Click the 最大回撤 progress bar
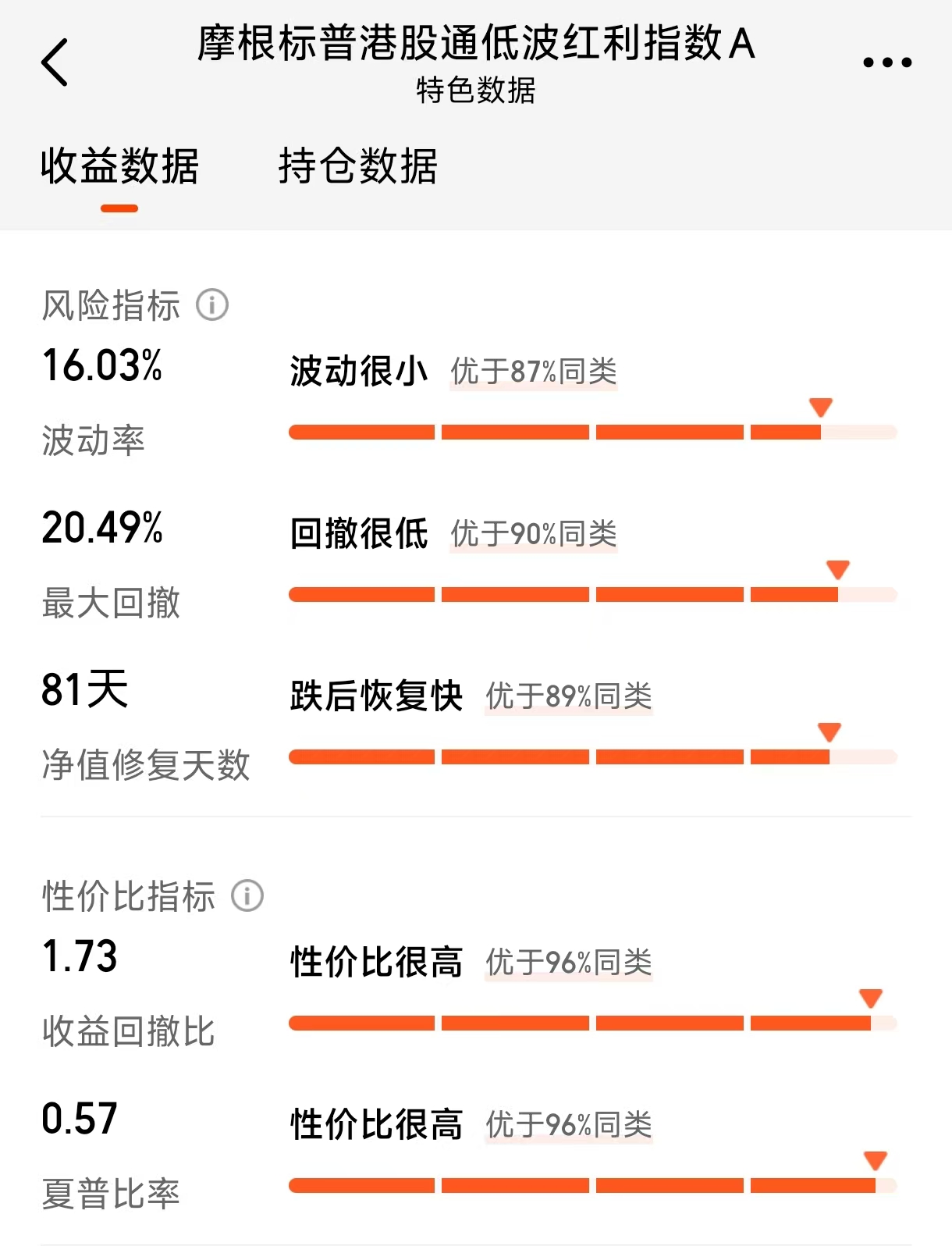 click(x=593, y=595)
